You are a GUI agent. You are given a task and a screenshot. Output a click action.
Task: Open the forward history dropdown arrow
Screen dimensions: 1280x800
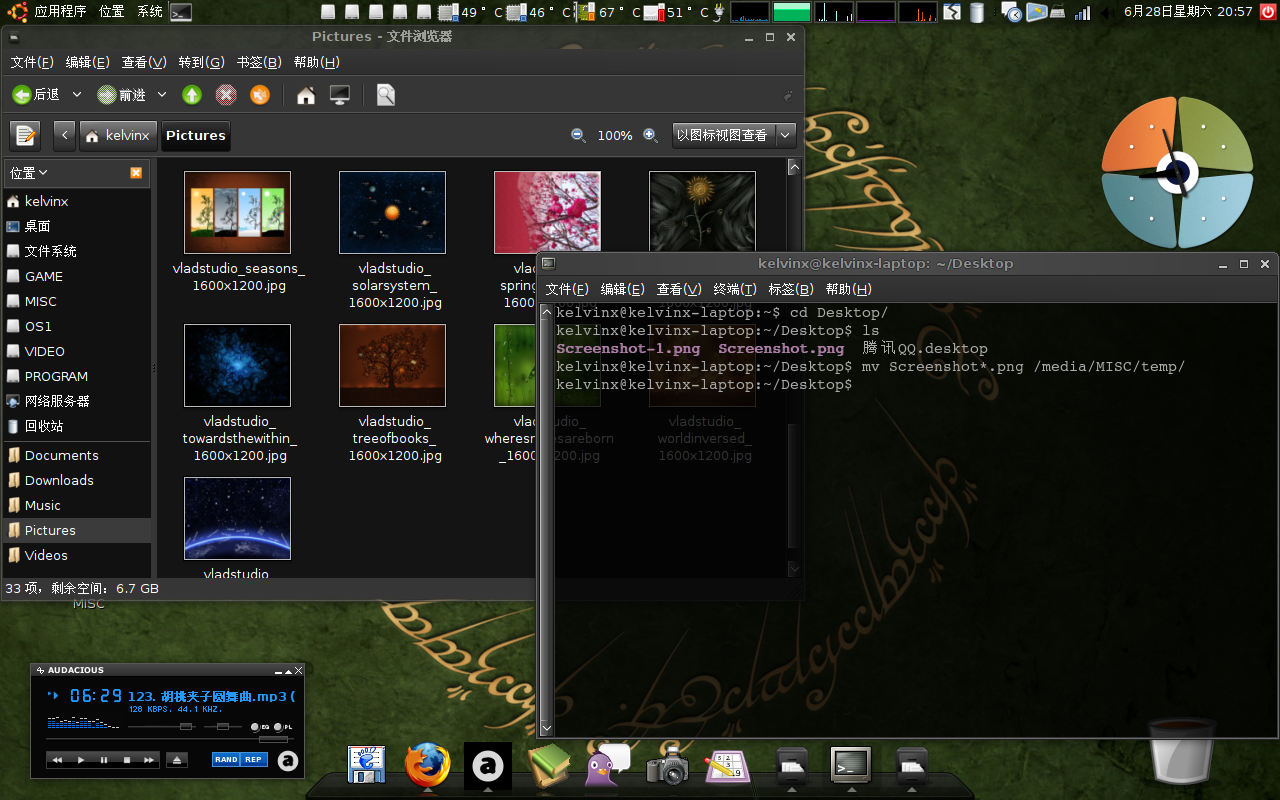coord(162,95)
